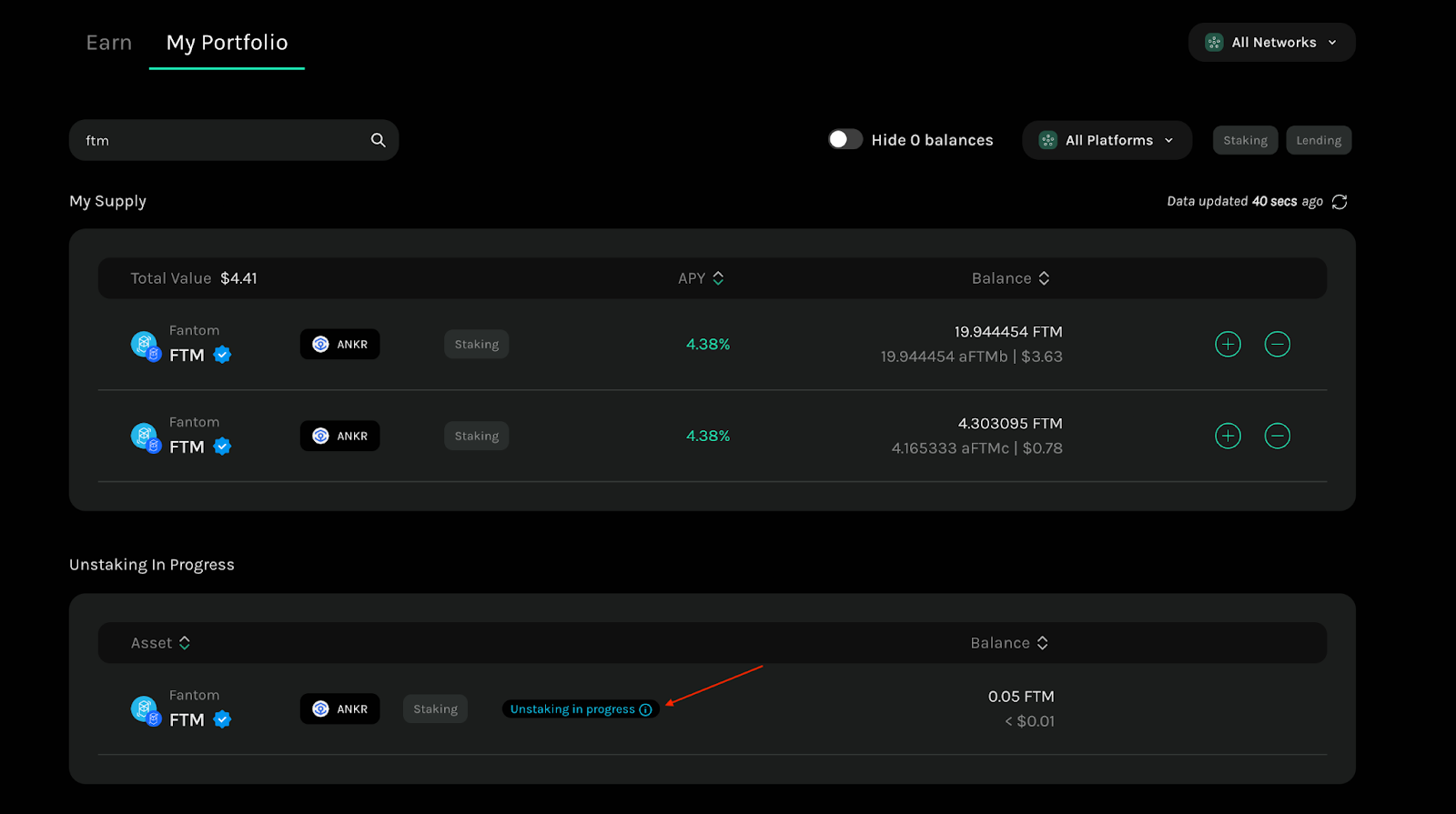Click ANKR badge in unstaking row
This screenshot has width=1456, height=814.
[339, 709]
